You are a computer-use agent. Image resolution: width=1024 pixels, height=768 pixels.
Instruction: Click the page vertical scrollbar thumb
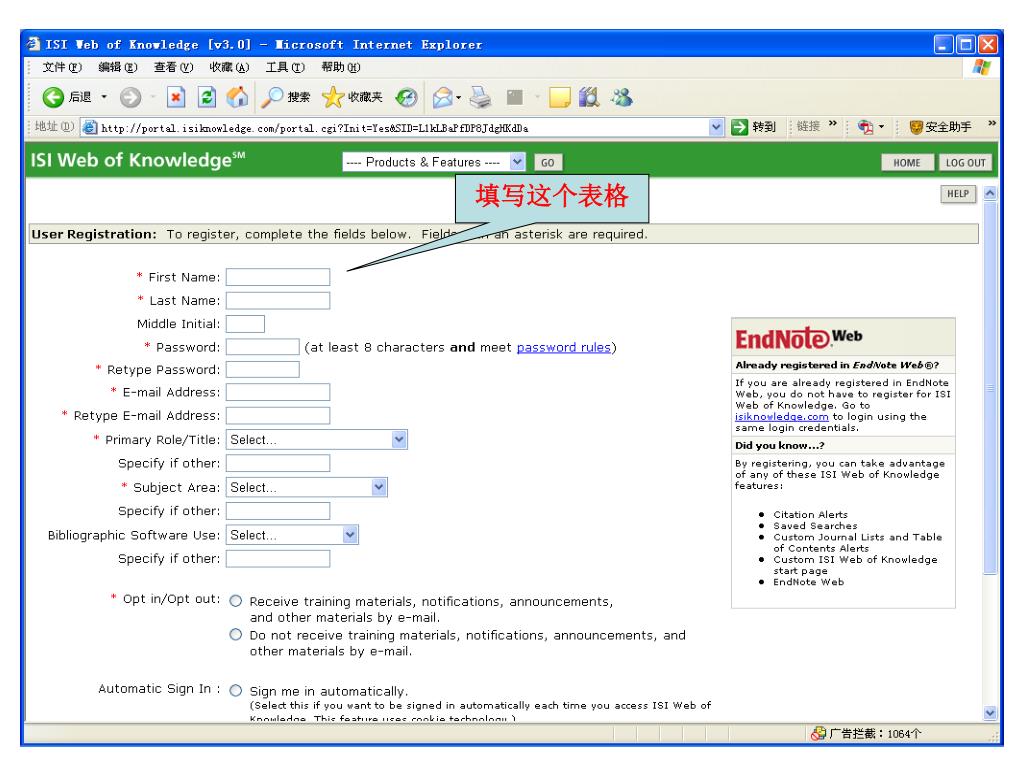990,387
